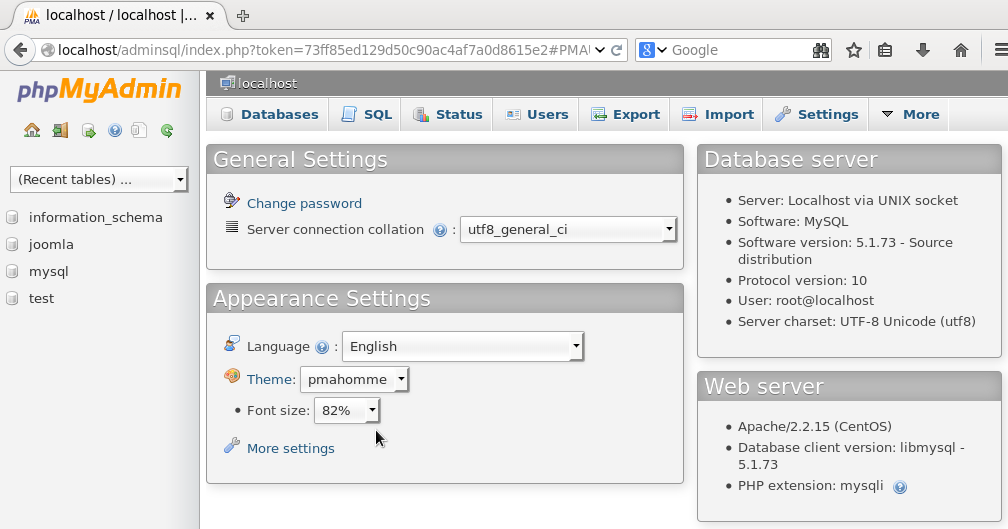This screenshot has width=1008, height=529.
Task: Click test database icon
Action: [x=12, y=299]
